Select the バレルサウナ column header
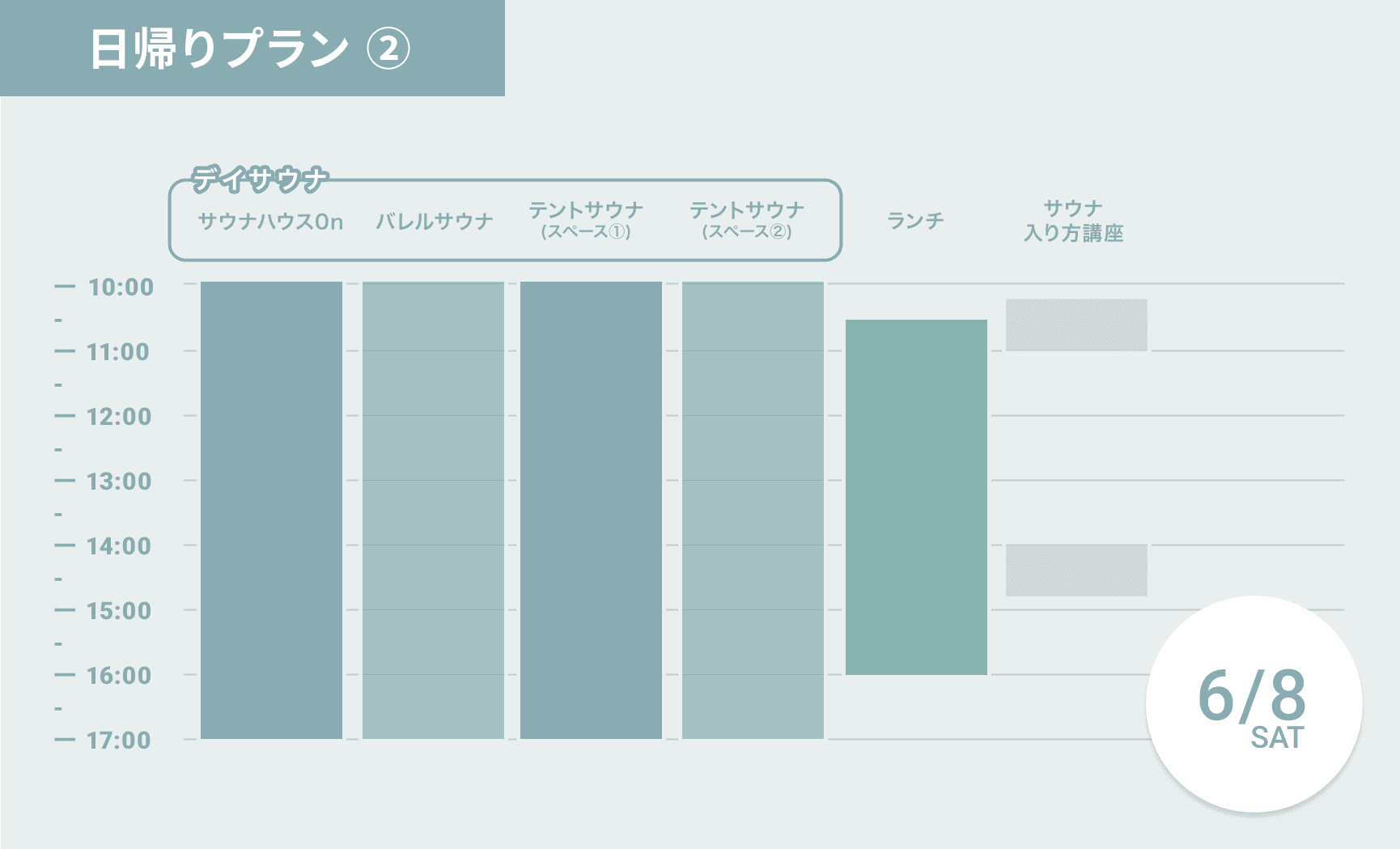 click(435, 221)
